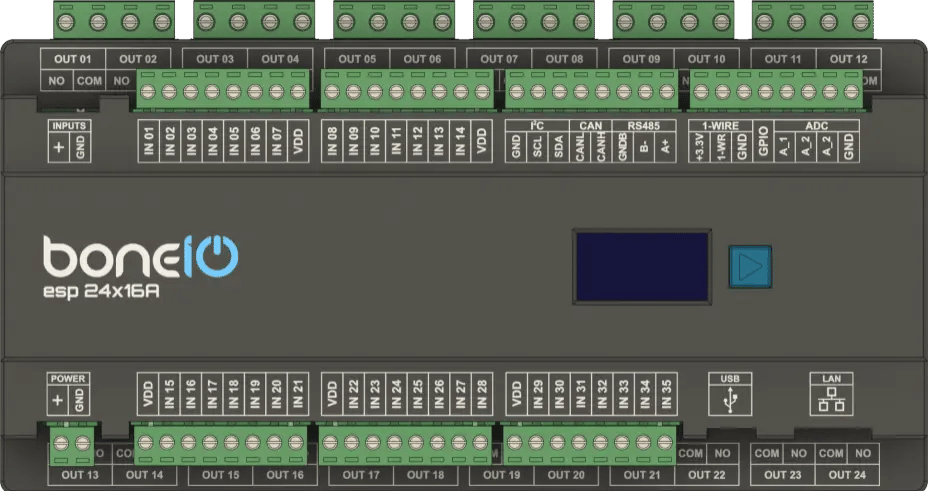Click the boneIO logo
The width and height of the screenshot is (928, 491).
pyautogui.click(x=139, y=258)
